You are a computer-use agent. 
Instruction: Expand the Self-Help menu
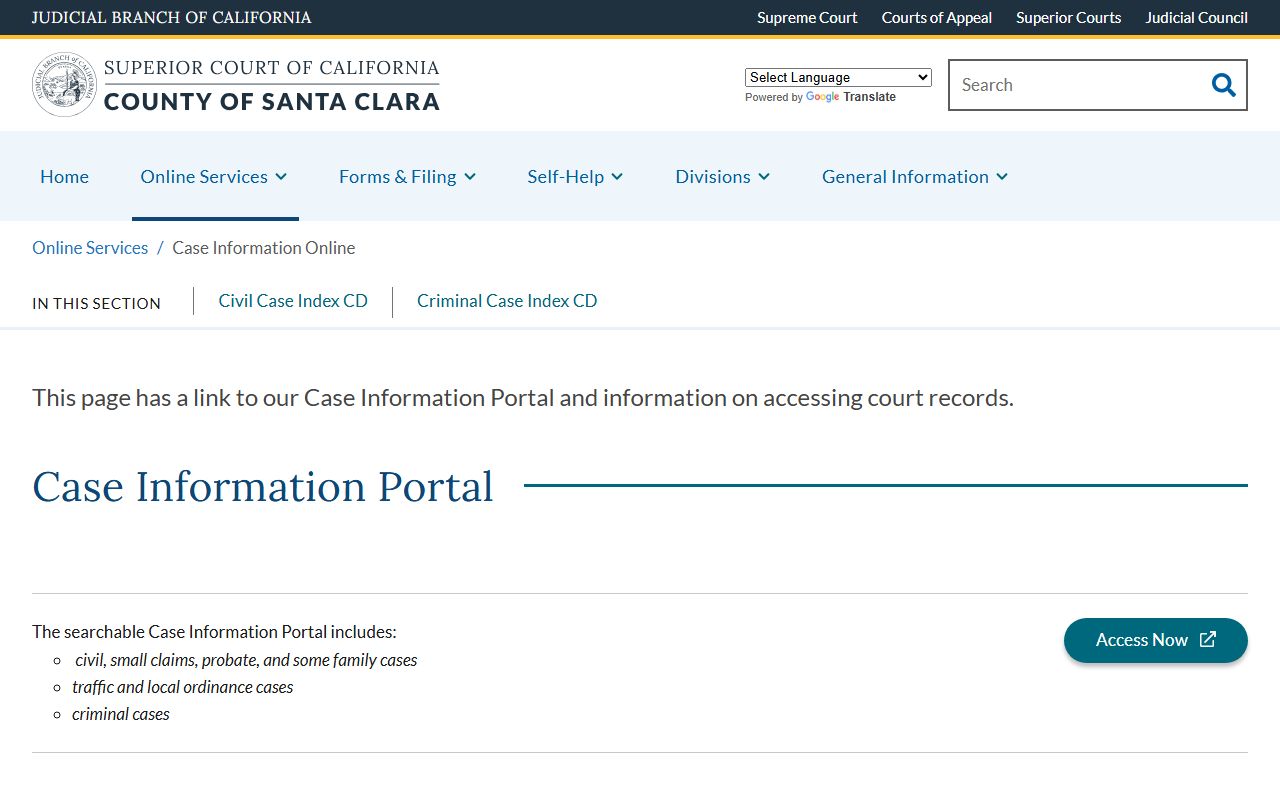coord(576,176)
